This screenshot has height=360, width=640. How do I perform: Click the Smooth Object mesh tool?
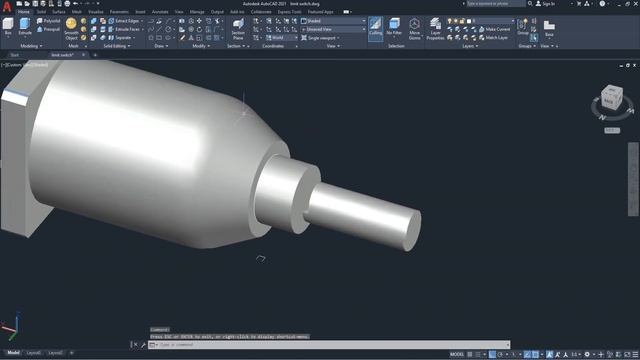[x=71, y=29]
